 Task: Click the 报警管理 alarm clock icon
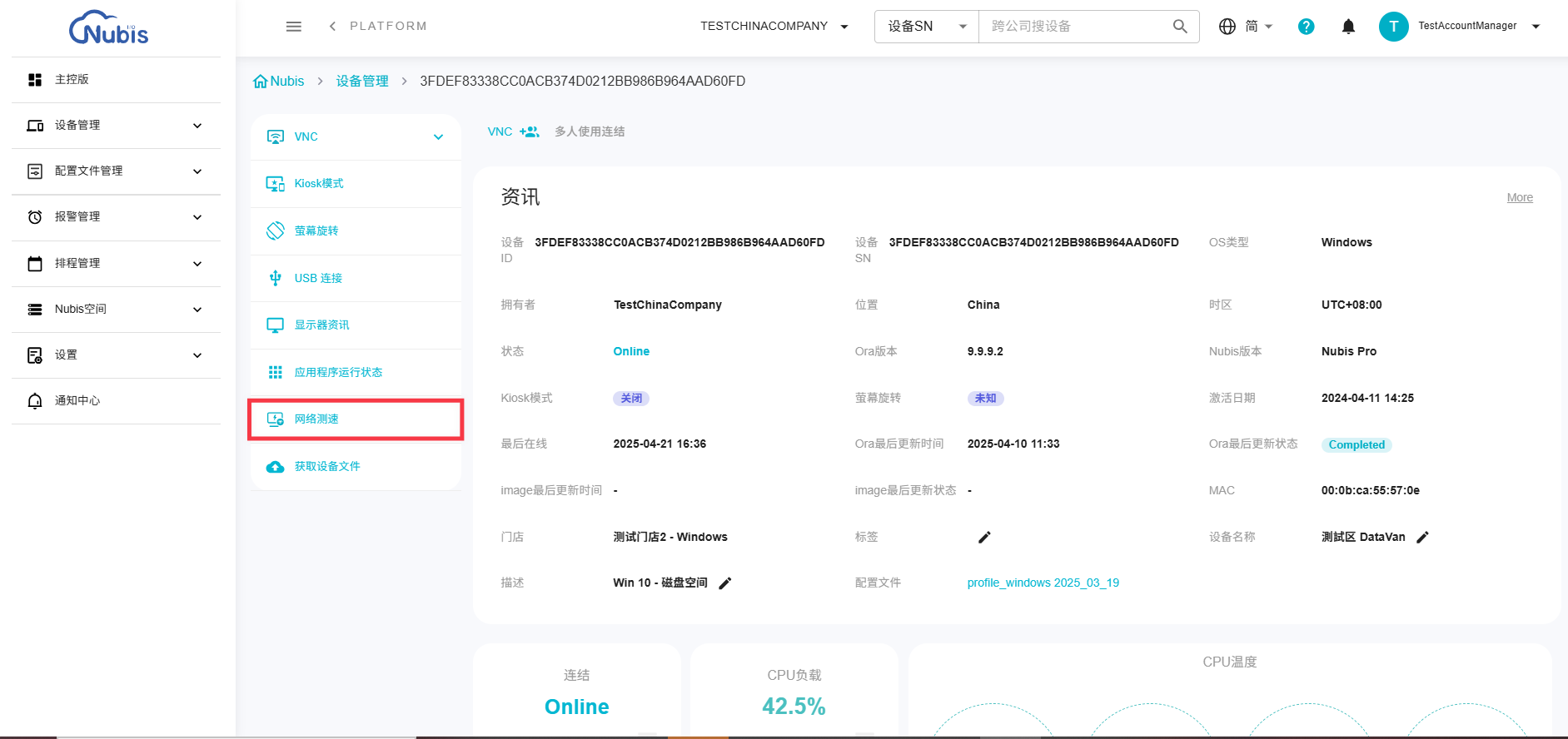pyautogui.click(x=35, y=217)
